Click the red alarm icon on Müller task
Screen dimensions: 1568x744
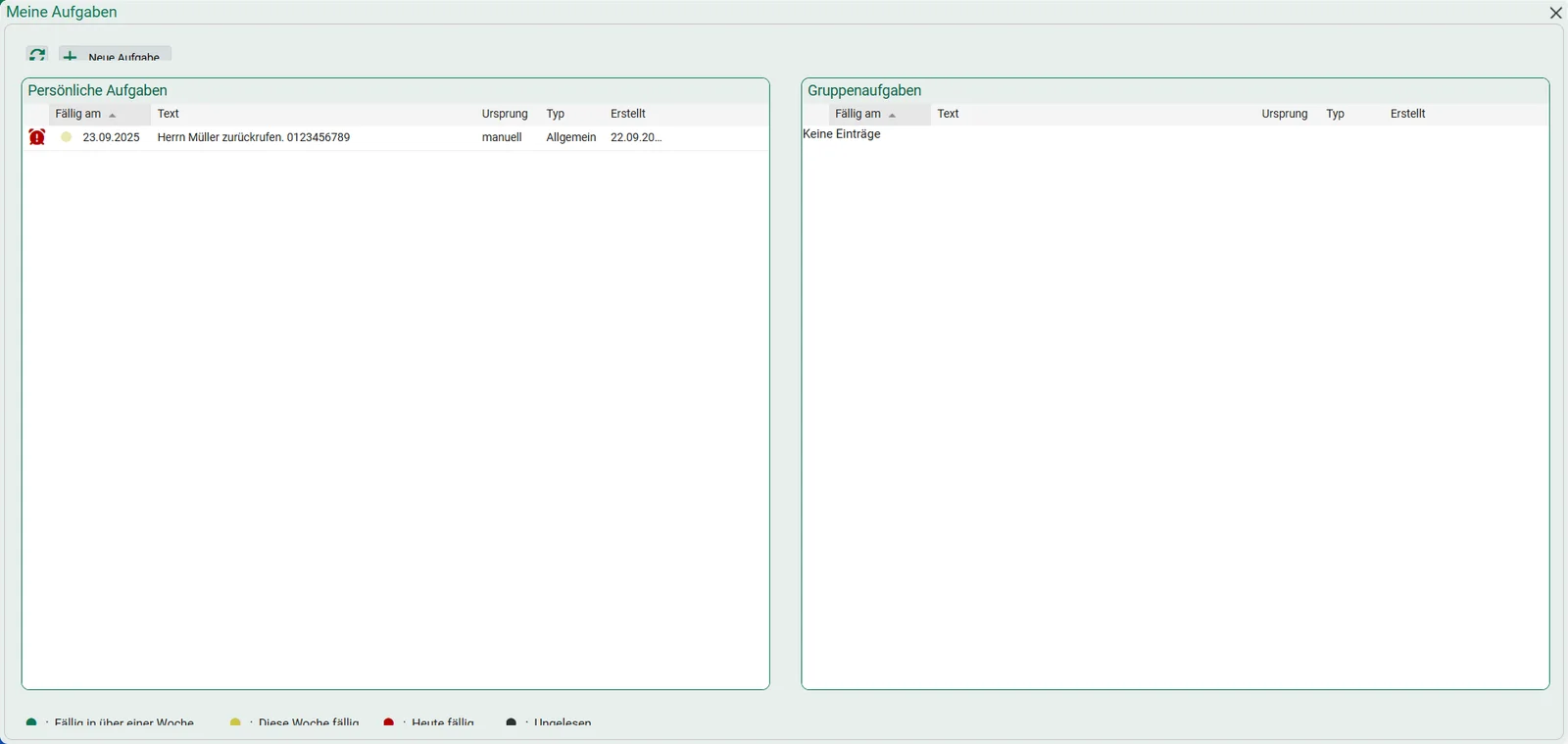[x=37, y=137]
